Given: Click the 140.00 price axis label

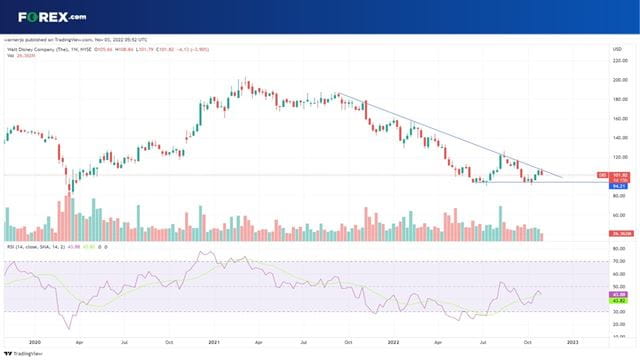Looking at the screenshot, I should coord(620,138).
